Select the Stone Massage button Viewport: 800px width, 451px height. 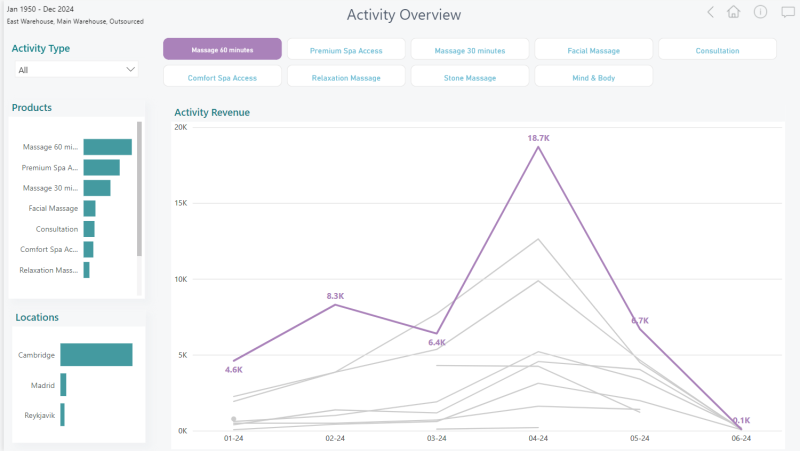click(x=470, y=77)
